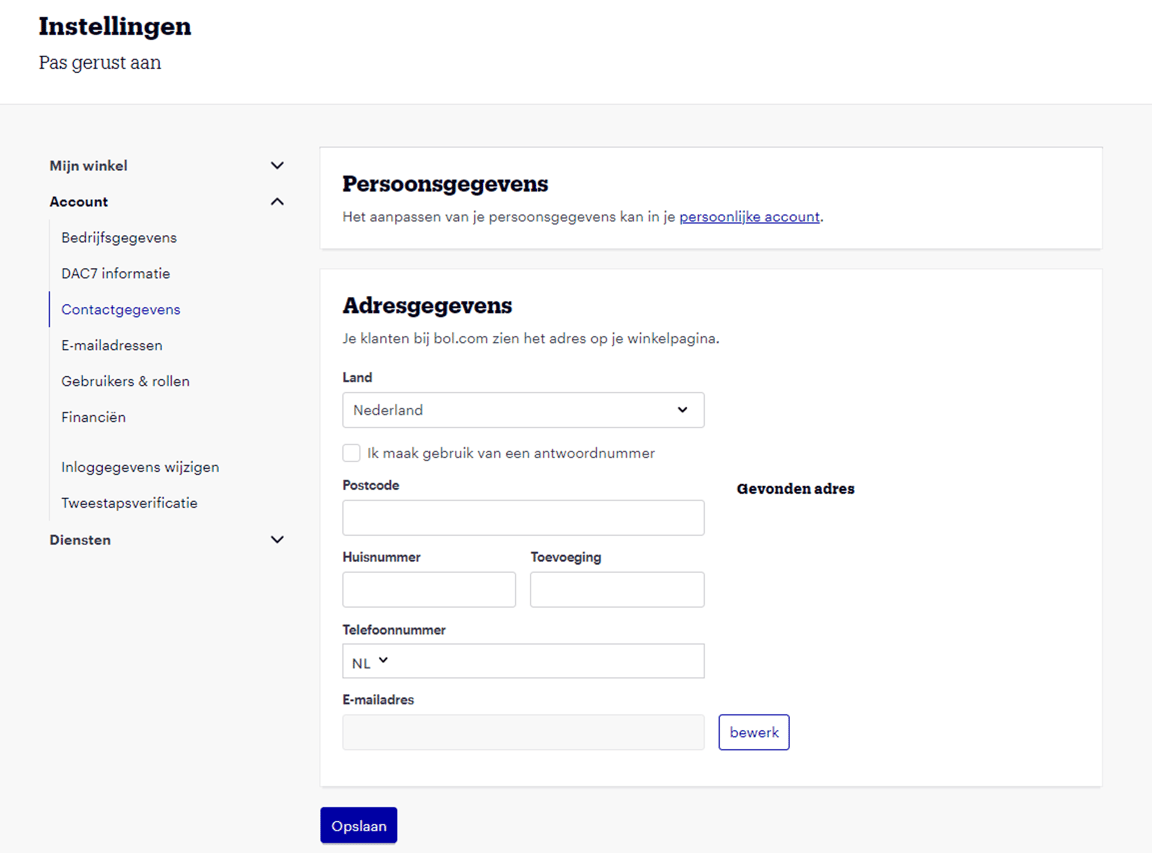Open Gebruikers & rollen page
The width and height of the screenshot is (1152, 853).
pos(125,381)
